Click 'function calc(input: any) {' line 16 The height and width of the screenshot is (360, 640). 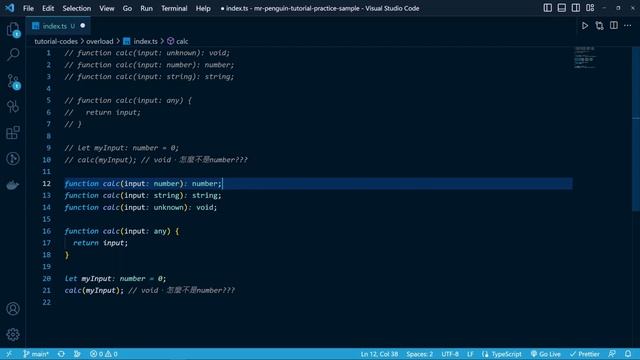[122, 231]
